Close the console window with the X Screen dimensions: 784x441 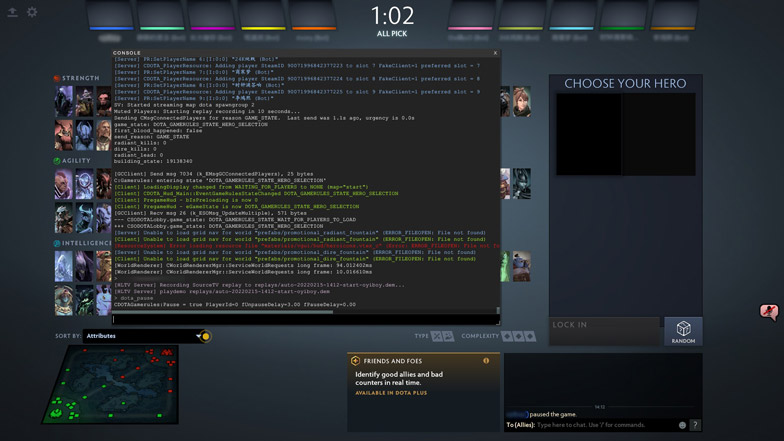click(495, 53)
